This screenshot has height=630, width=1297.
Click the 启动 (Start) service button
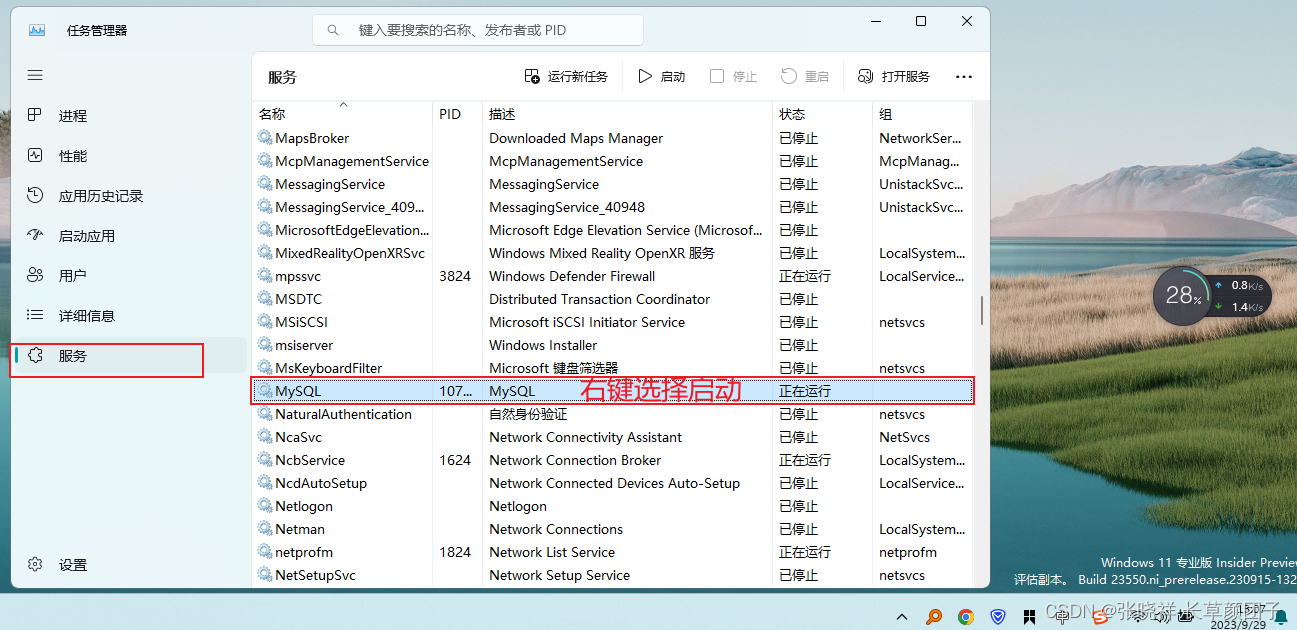click(662, 76)
